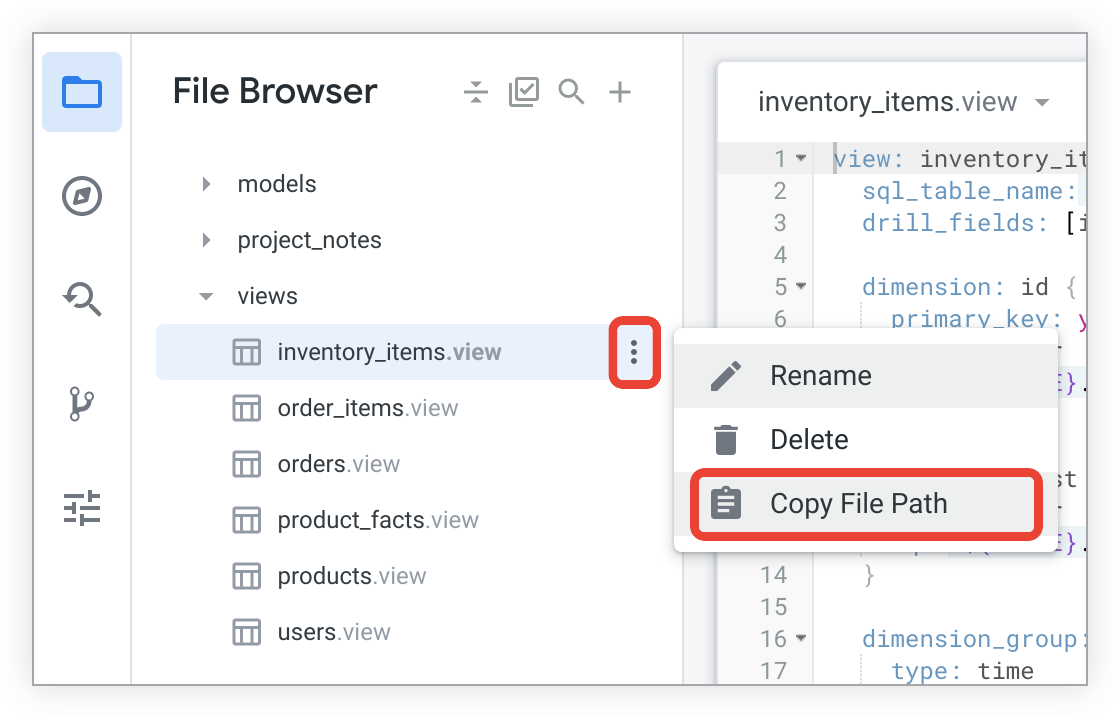
Task: Collapse the views folder
Action: coord(206,296)
